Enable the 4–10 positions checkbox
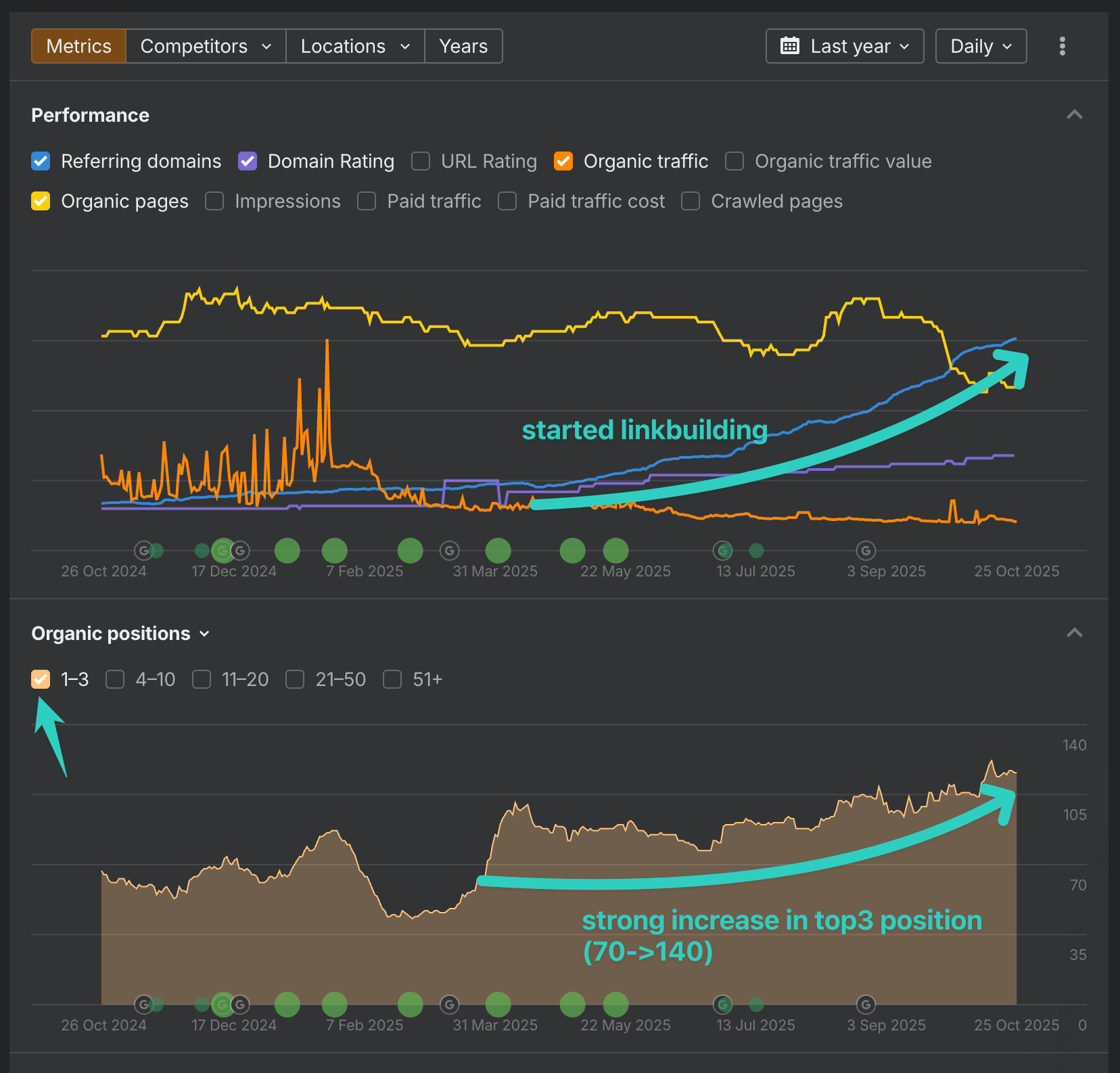 pyautogui.click(x=115, y=679)
